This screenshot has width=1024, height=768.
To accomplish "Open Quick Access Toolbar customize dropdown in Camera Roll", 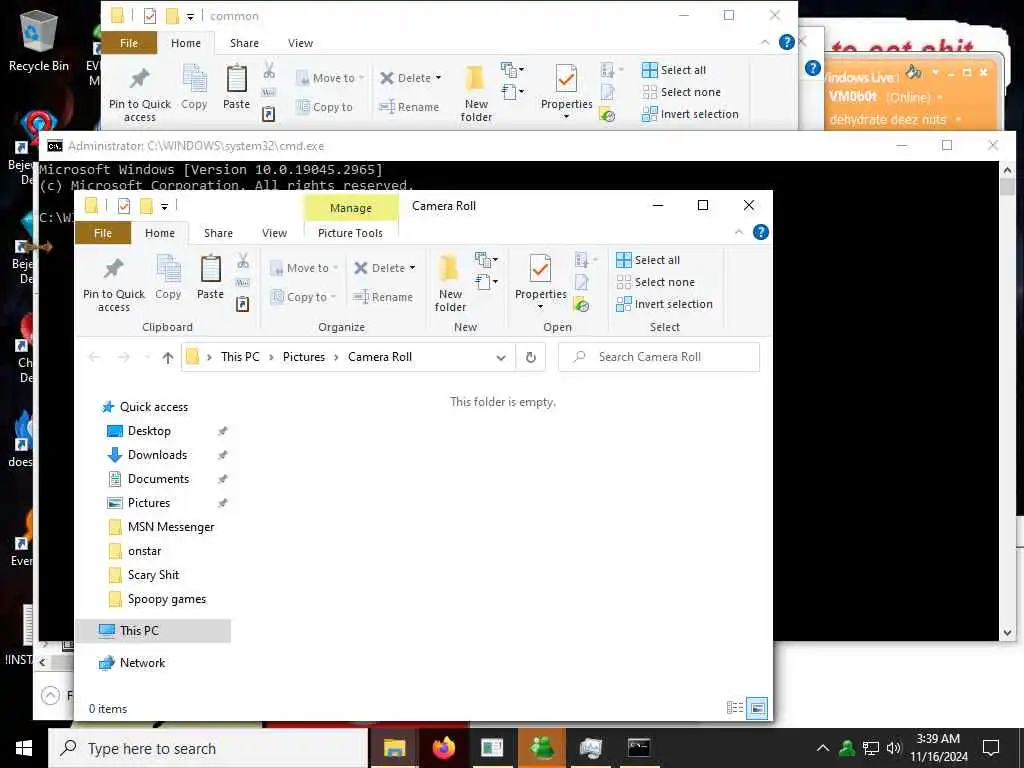I will pos(165,206).
